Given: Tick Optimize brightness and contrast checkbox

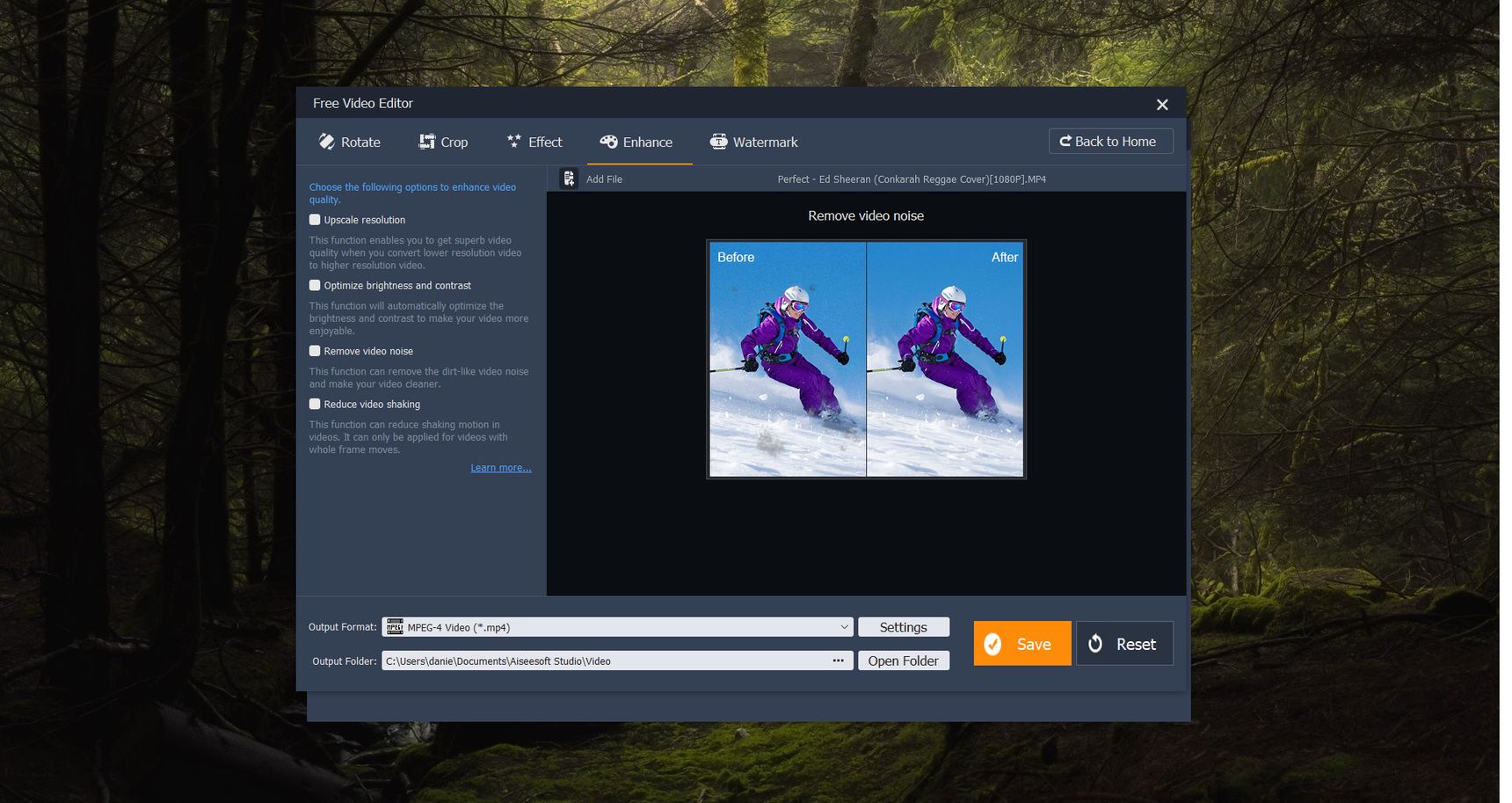Looking at the screenshot, I should click(x=315, y=285).
